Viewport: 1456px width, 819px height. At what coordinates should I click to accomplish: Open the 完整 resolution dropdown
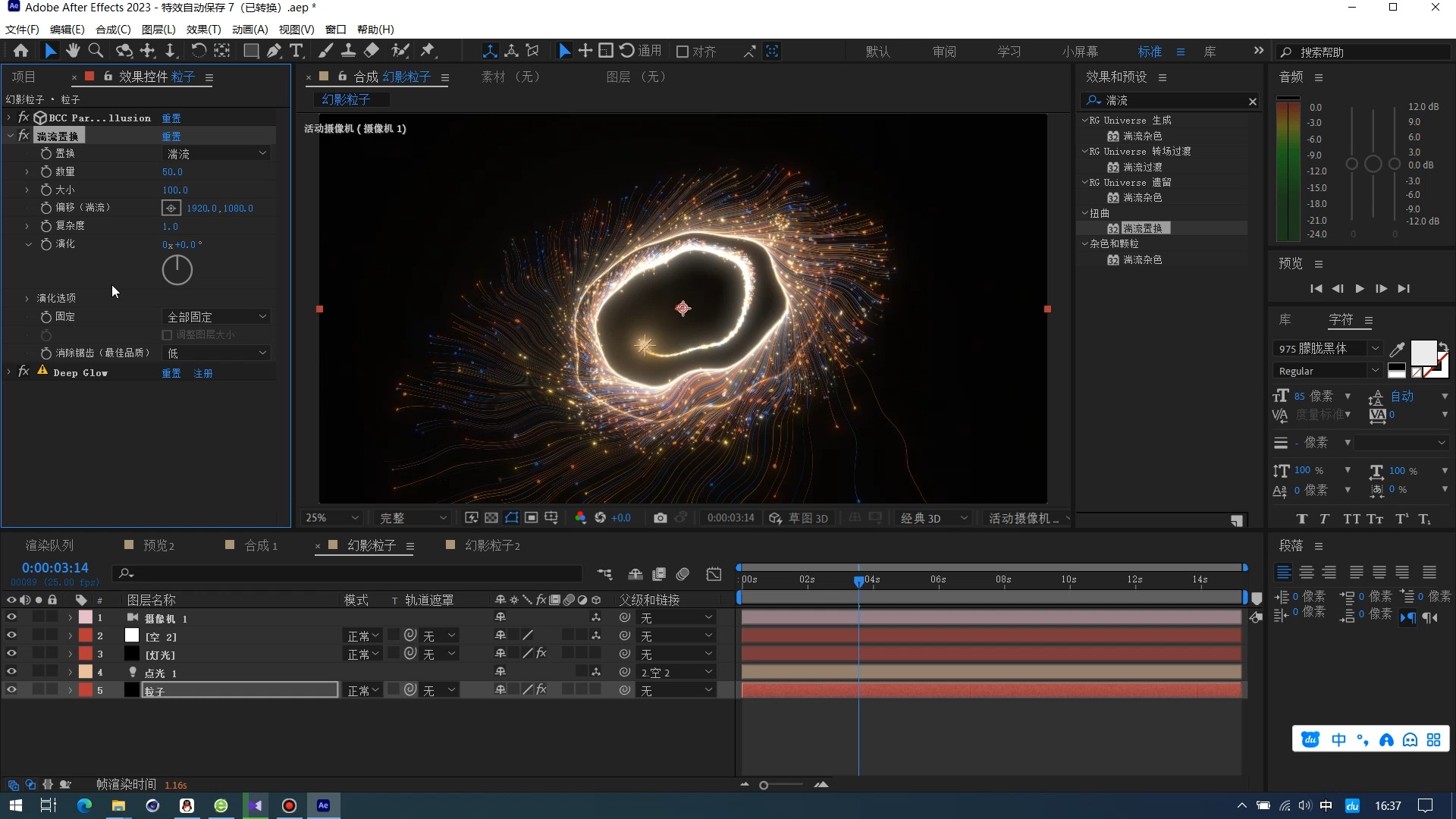pos(413,518)
